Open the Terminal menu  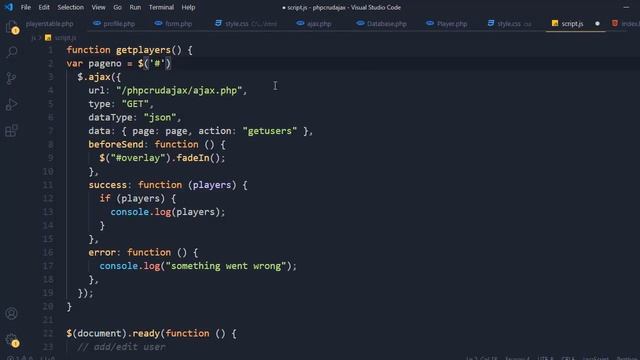(x=161, y=7)
